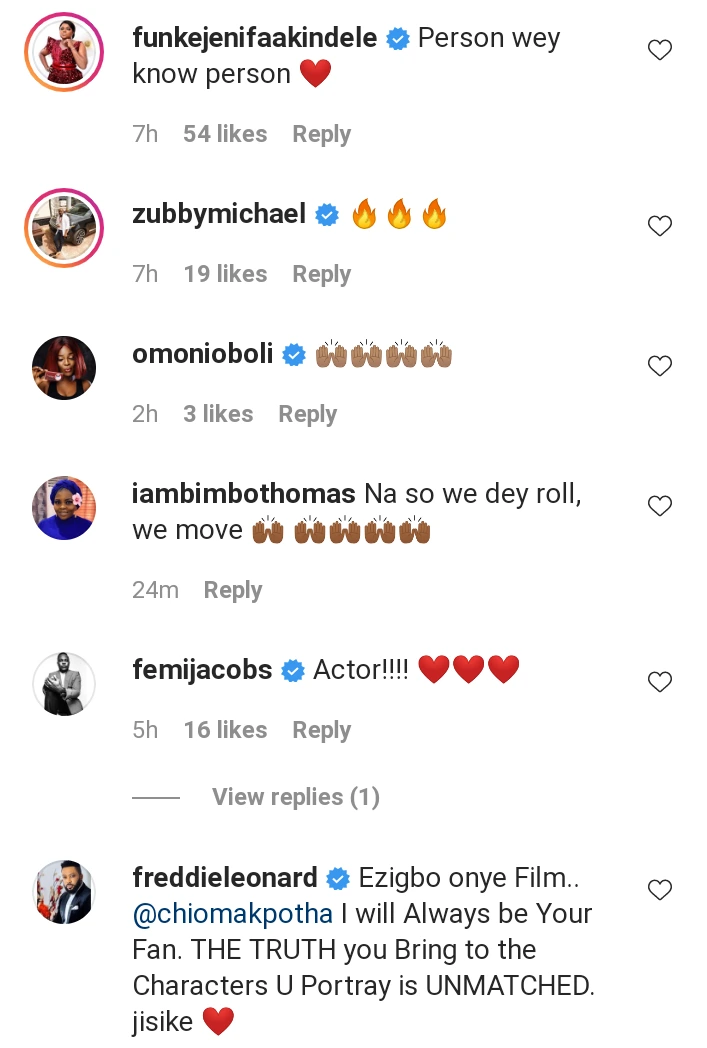Open the freddieleonard username link

(224, 878)
